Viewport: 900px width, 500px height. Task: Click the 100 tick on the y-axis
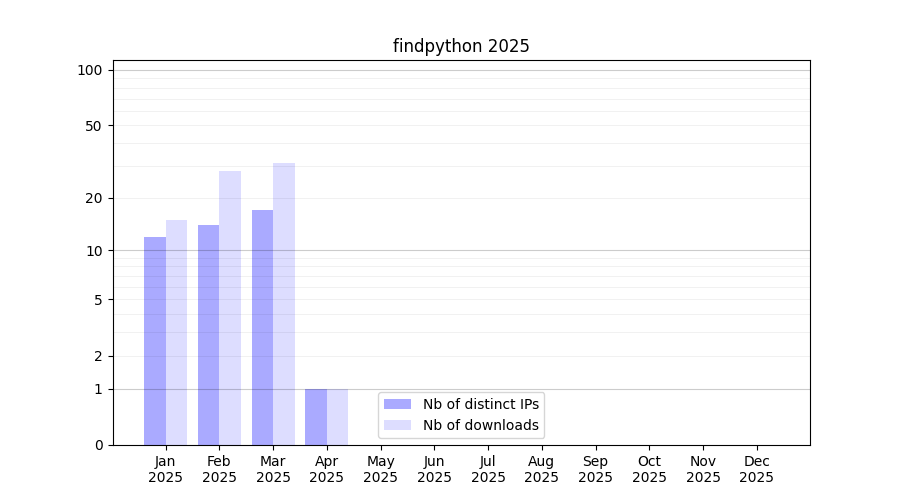pos(90,70)
